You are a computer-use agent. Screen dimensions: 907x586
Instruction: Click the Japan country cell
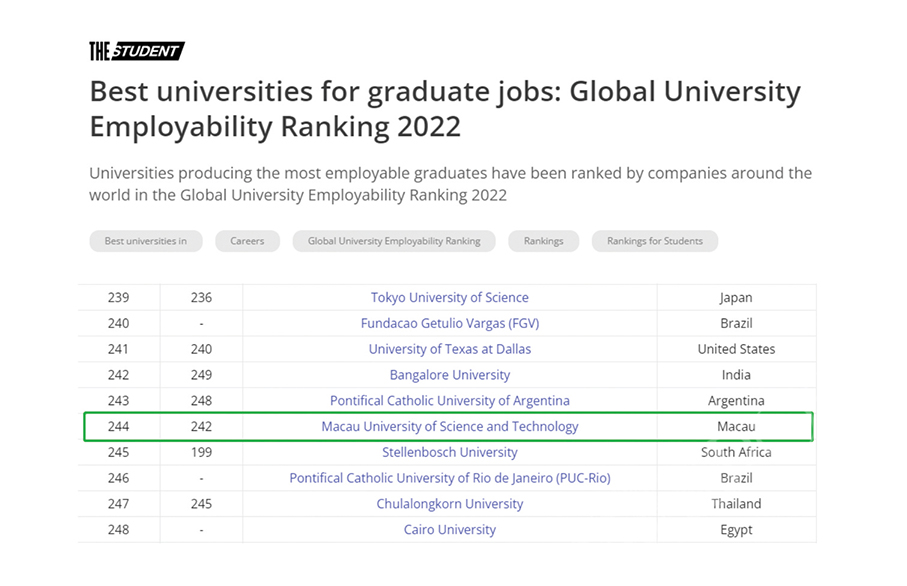pos(736,297)
